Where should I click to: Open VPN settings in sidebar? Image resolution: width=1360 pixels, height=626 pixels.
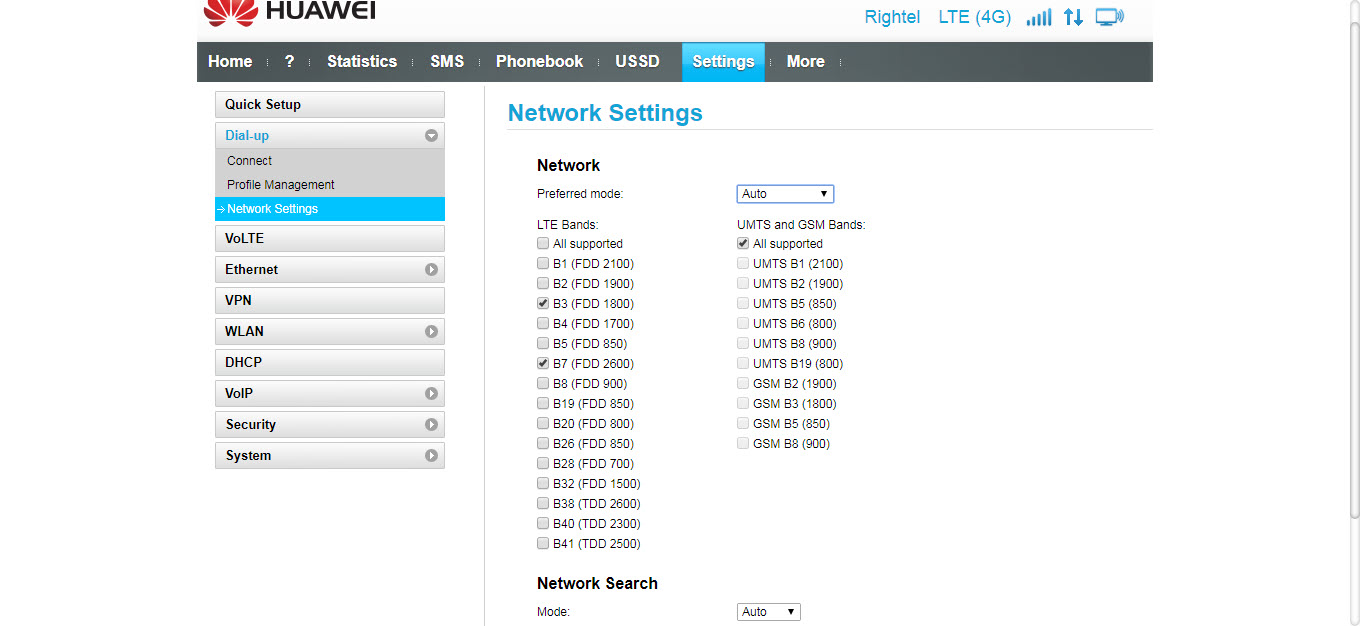pos(329,301)
